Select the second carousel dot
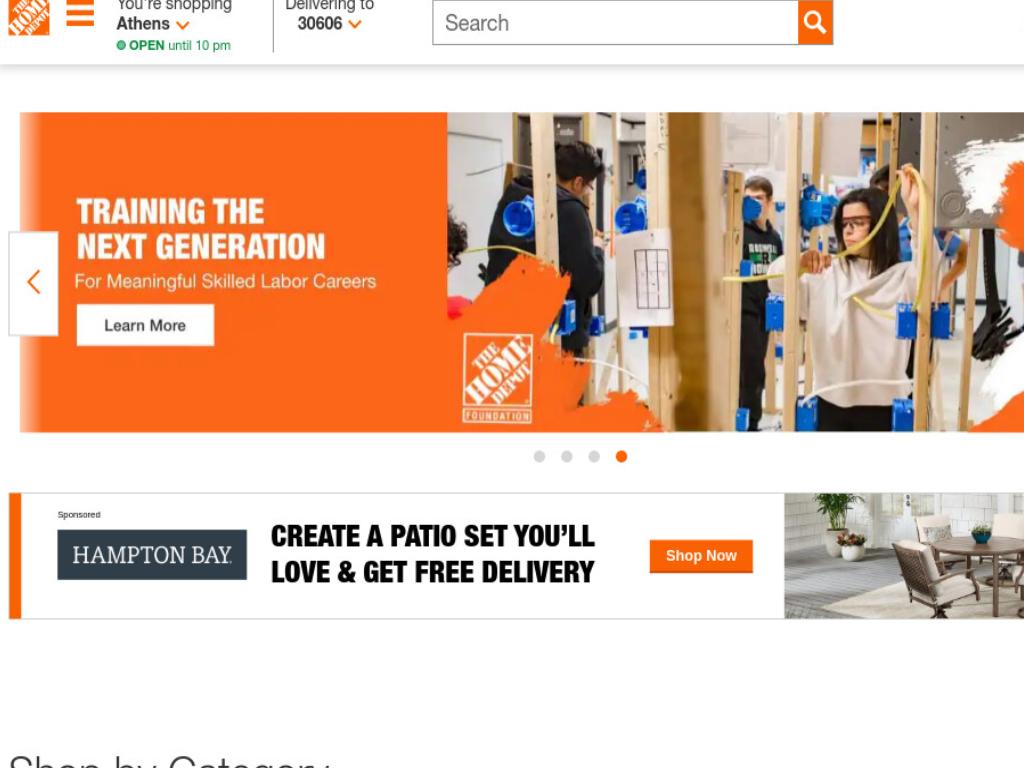Screen dimensions: 1024x768 pyautogui.click(x=567, y=456)
